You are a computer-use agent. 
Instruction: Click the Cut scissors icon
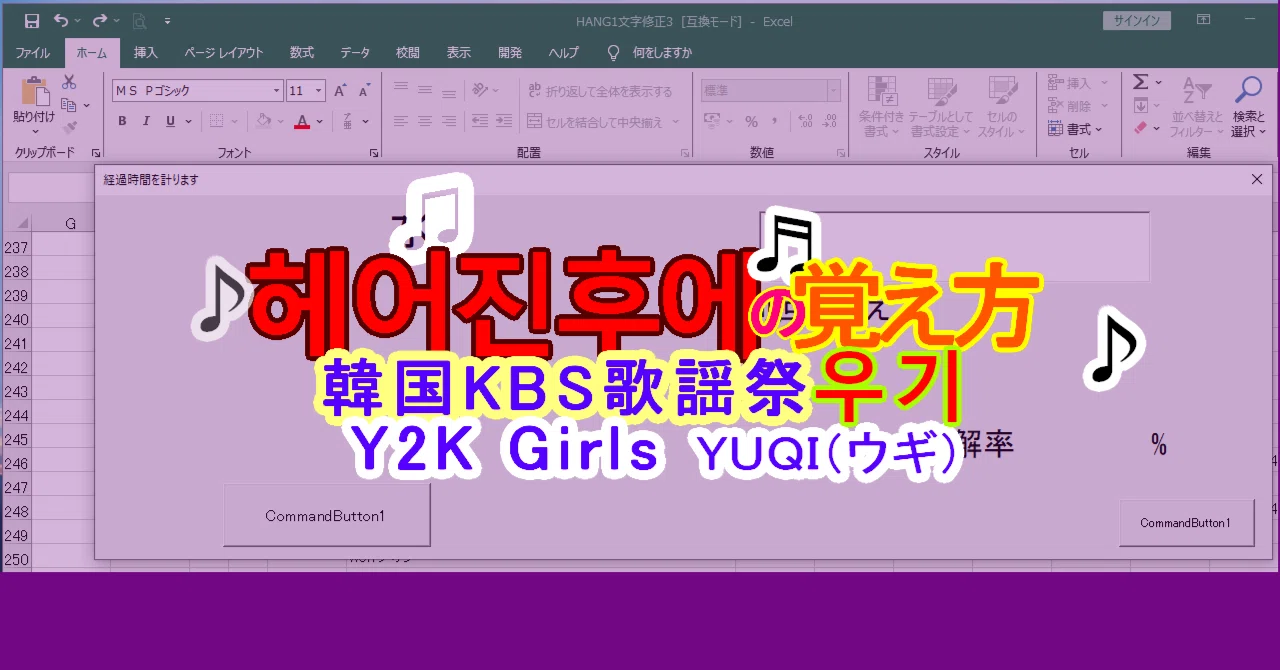(x=69, y=83)
